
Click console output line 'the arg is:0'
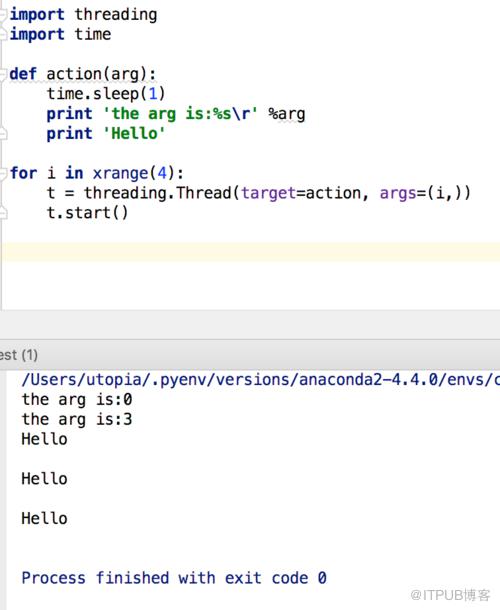pyautogui.click(x=77, y=400)
